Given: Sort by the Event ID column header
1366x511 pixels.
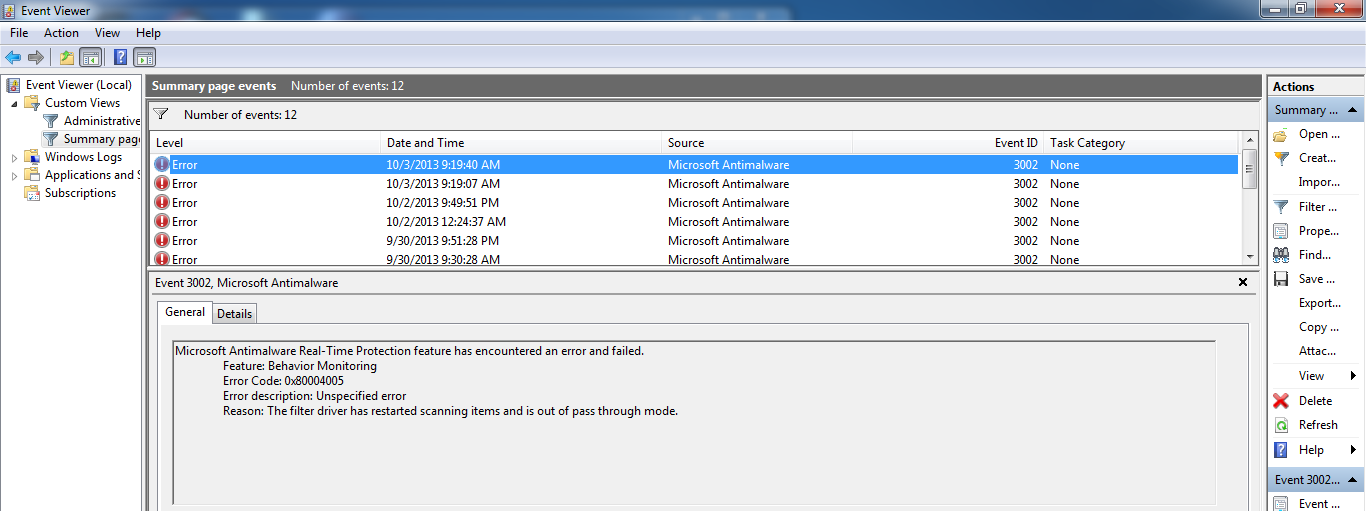Looking at the screenshot, I should [x=948, y=143].
